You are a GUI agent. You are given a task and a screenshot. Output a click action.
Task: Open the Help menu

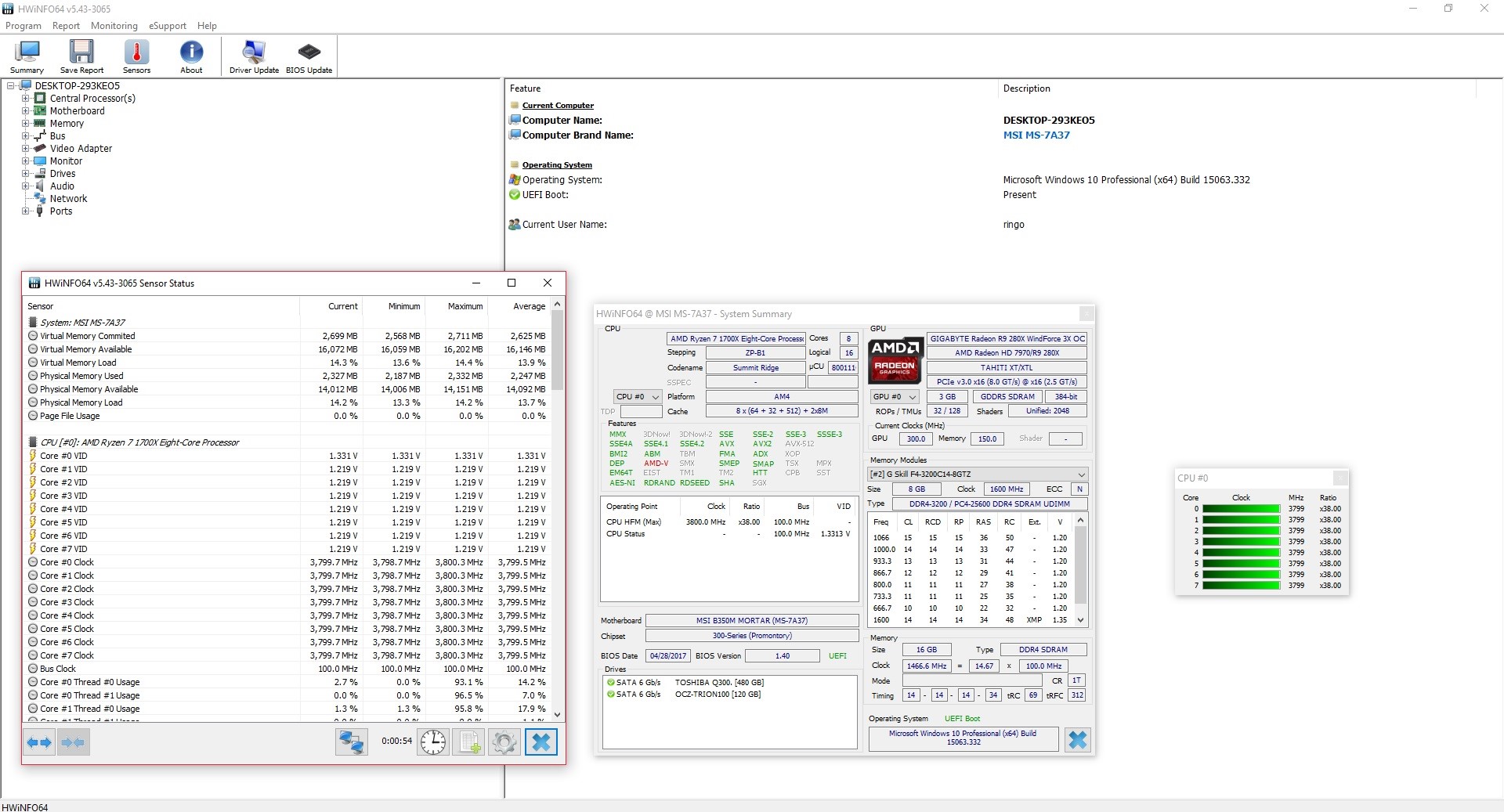click(207, 26)
